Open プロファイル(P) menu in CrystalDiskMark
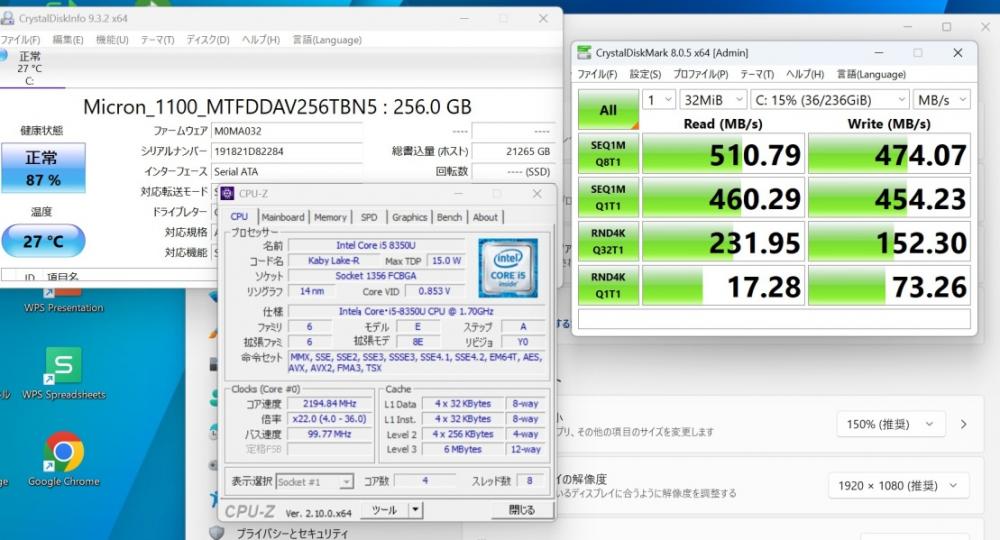The width and height of the screenshot is (1000, 540). click(700, 75)
